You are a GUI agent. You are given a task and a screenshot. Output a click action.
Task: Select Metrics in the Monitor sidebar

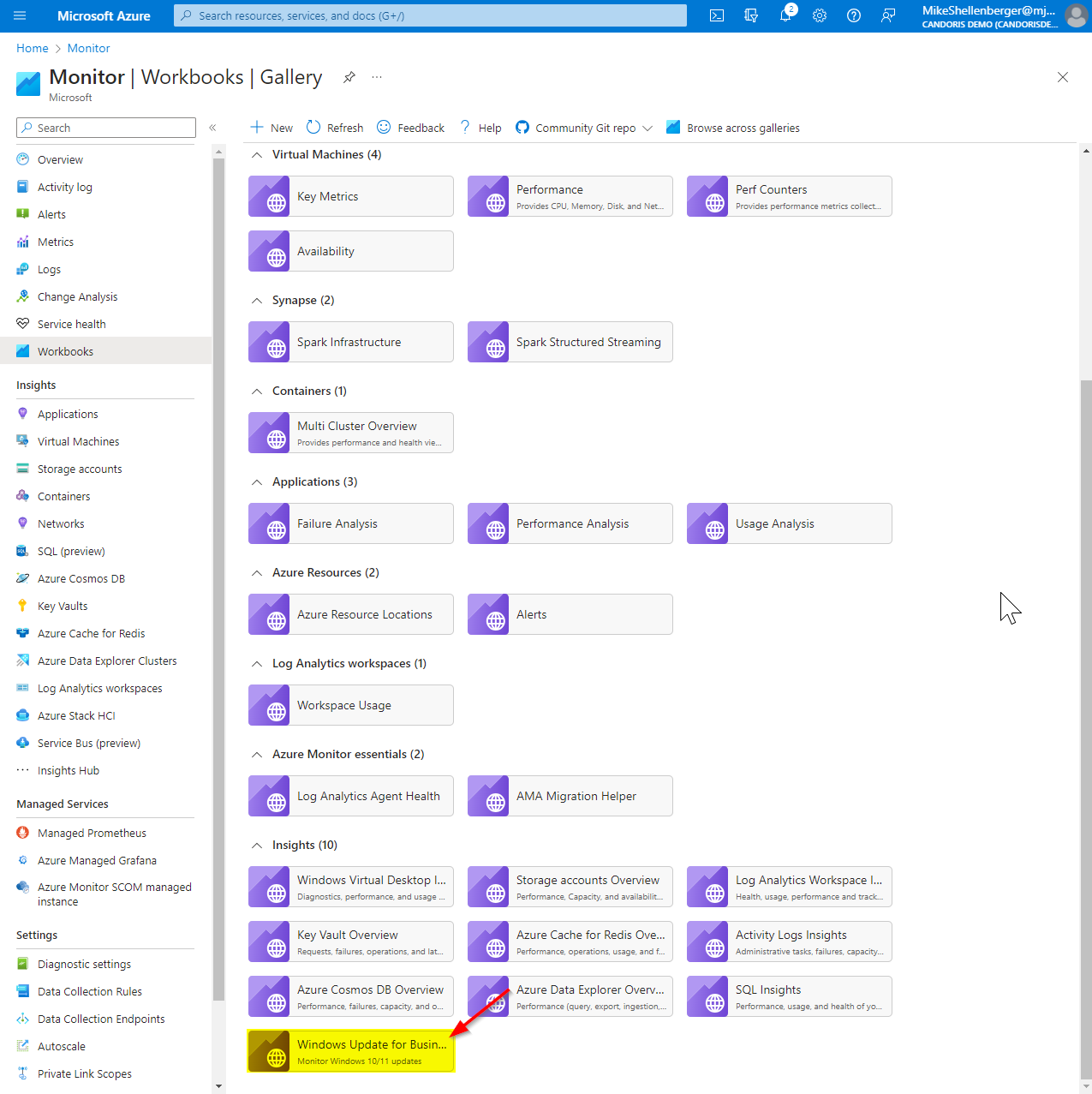click(55, 241)
